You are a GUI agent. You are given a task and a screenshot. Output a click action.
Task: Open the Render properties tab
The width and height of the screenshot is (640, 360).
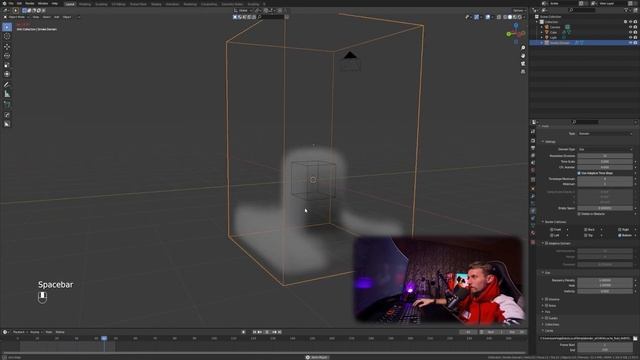[533, 140]
